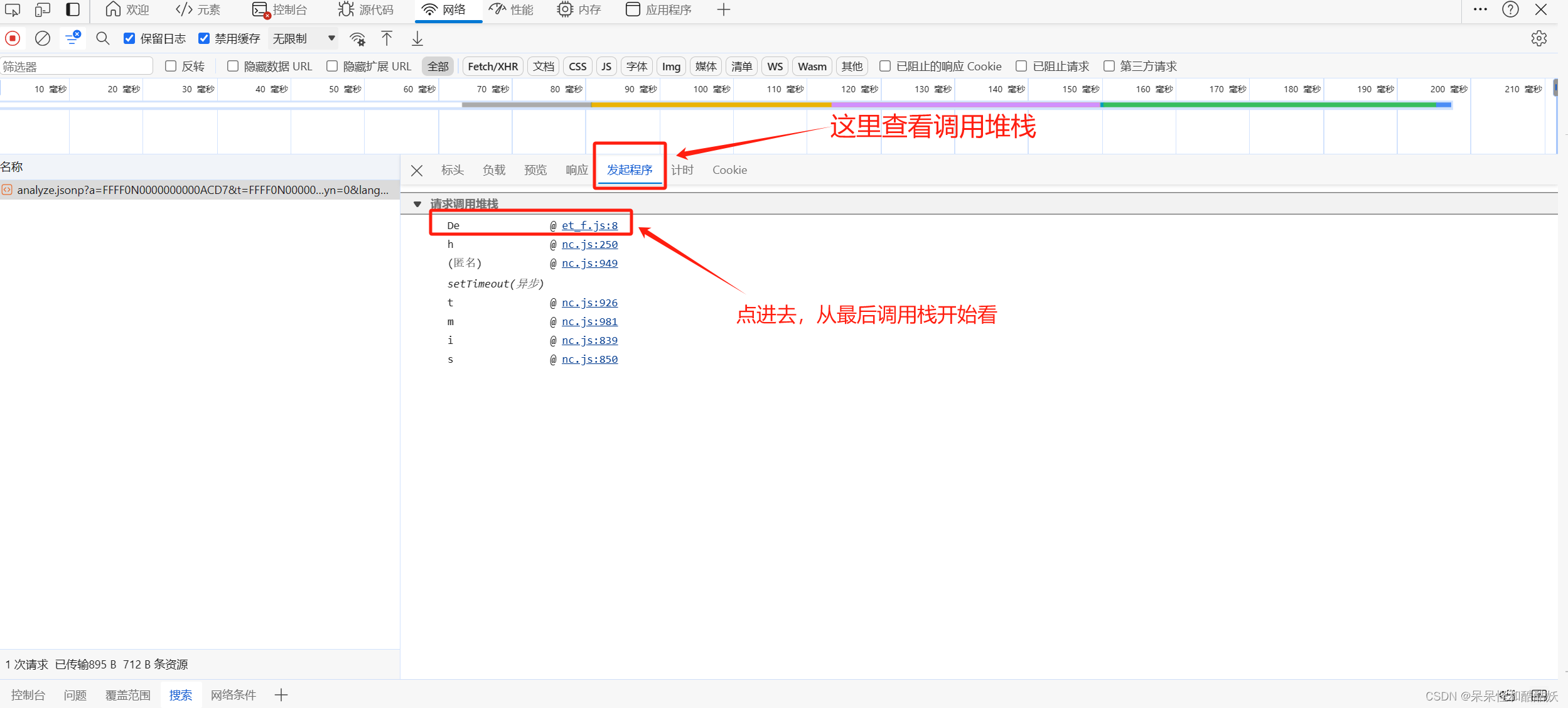Screen dimensions: 1568x708
Task: Open network settings gear
Action: point(1539,38)
